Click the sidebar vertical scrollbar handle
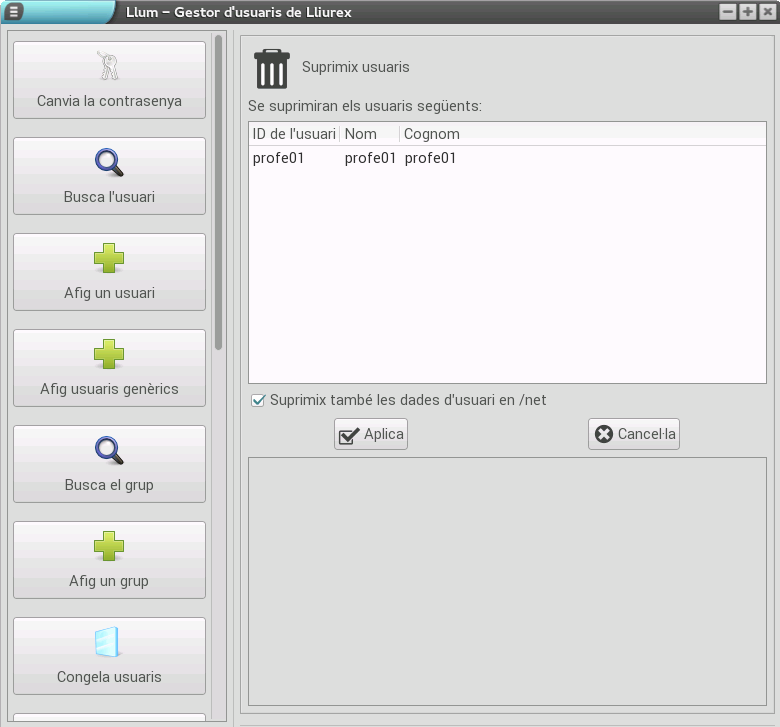Viewport: 780px width, 727px height. (219, 190)
